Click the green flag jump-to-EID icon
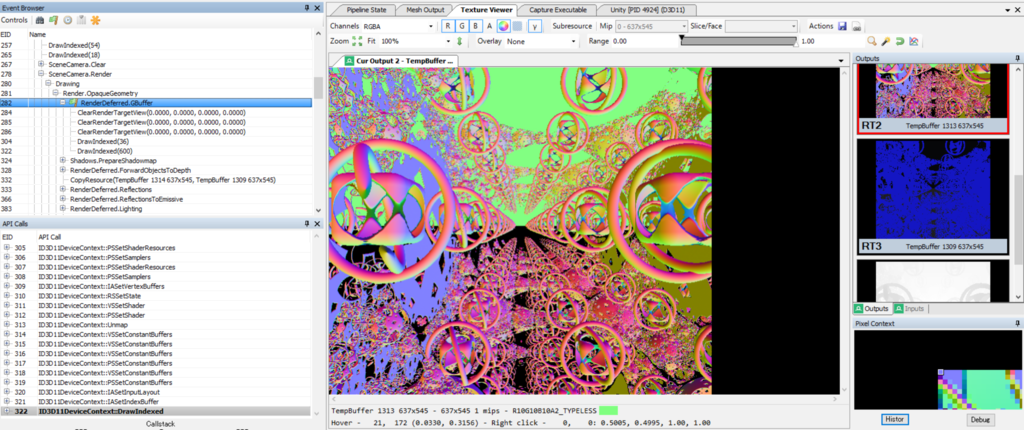 pyautogui.click(x=54, y=20)
